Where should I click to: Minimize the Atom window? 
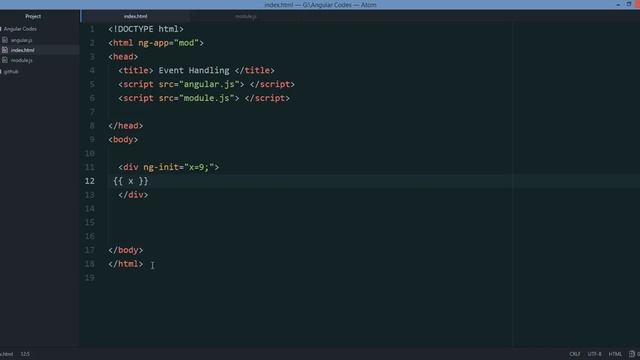[618, 4]
